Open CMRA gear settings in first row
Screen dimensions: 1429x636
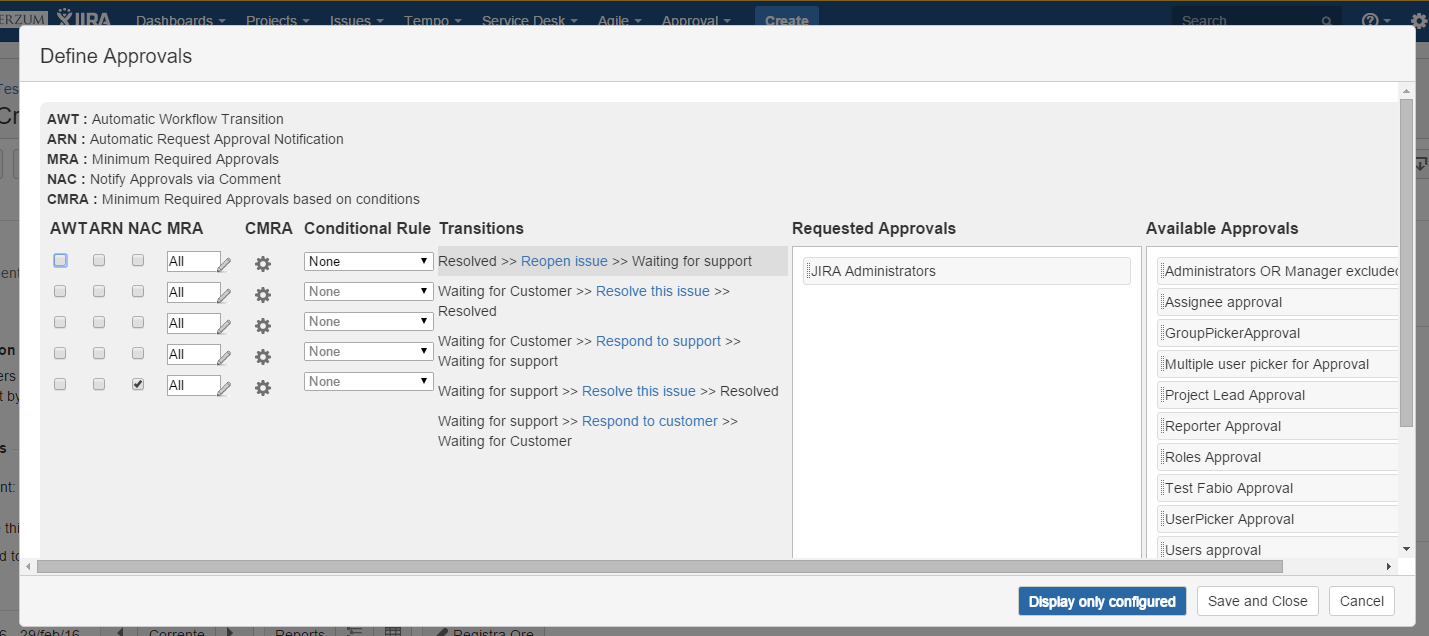pyautogui.click(x=263, y=264)
